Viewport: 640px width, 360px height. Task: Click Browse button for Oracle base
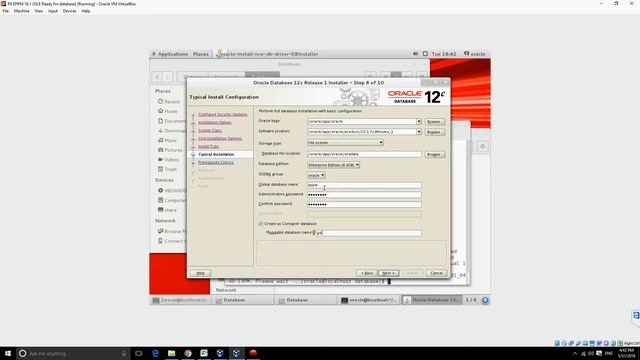(434, 122)
